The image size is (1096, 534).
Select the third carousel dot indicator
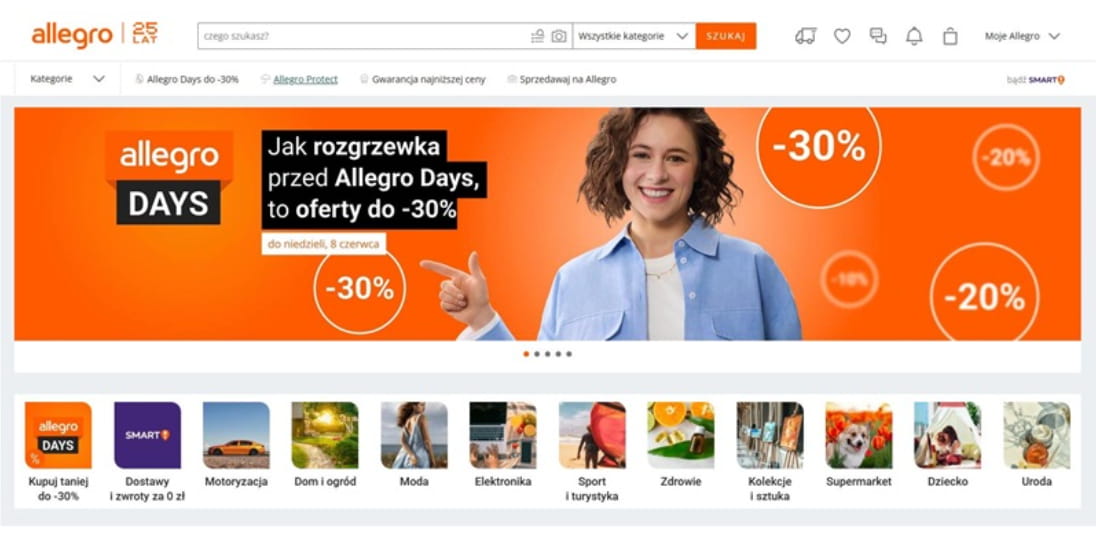click(547, 354)
